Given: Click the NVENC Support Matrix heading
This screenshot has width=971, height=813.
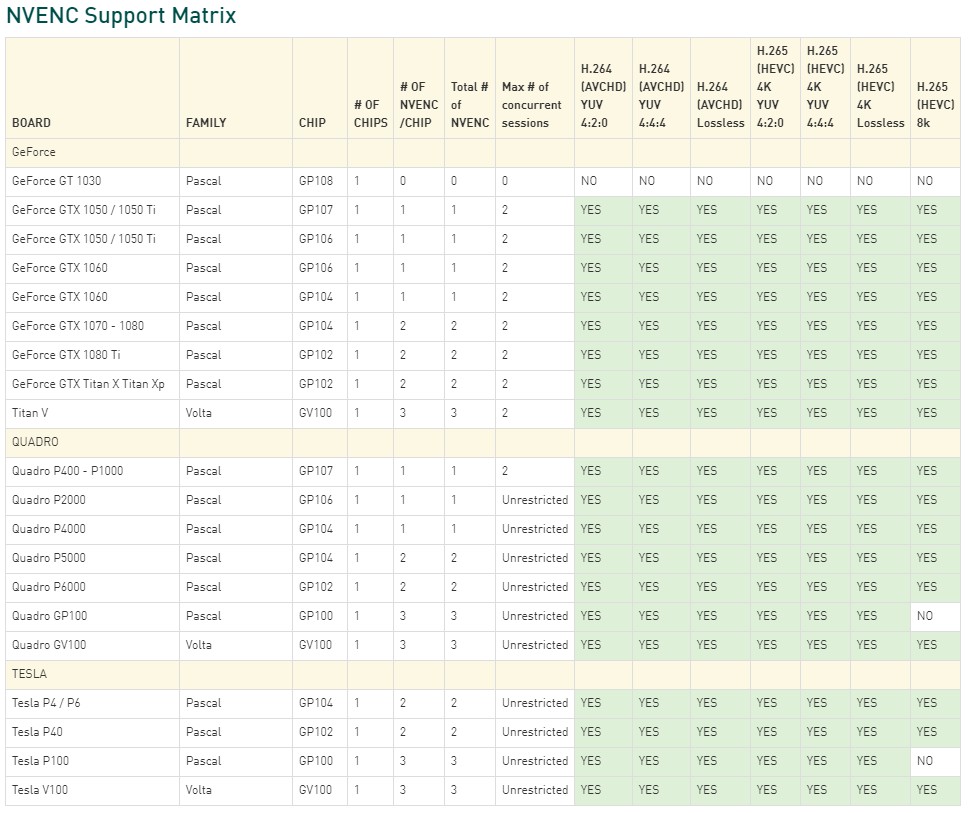Looking at the screenshot, I should point(121,16).
